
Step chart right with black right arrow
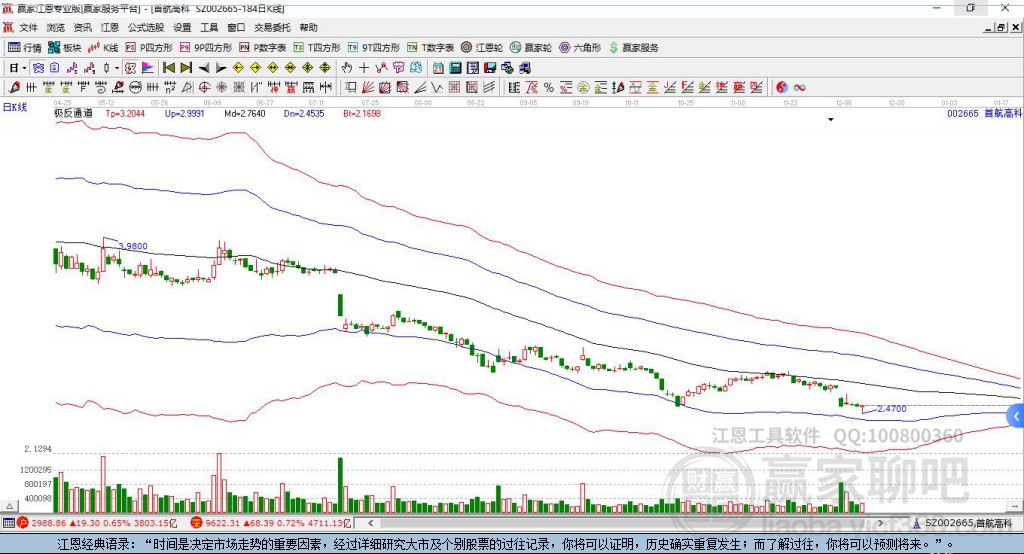221,68
